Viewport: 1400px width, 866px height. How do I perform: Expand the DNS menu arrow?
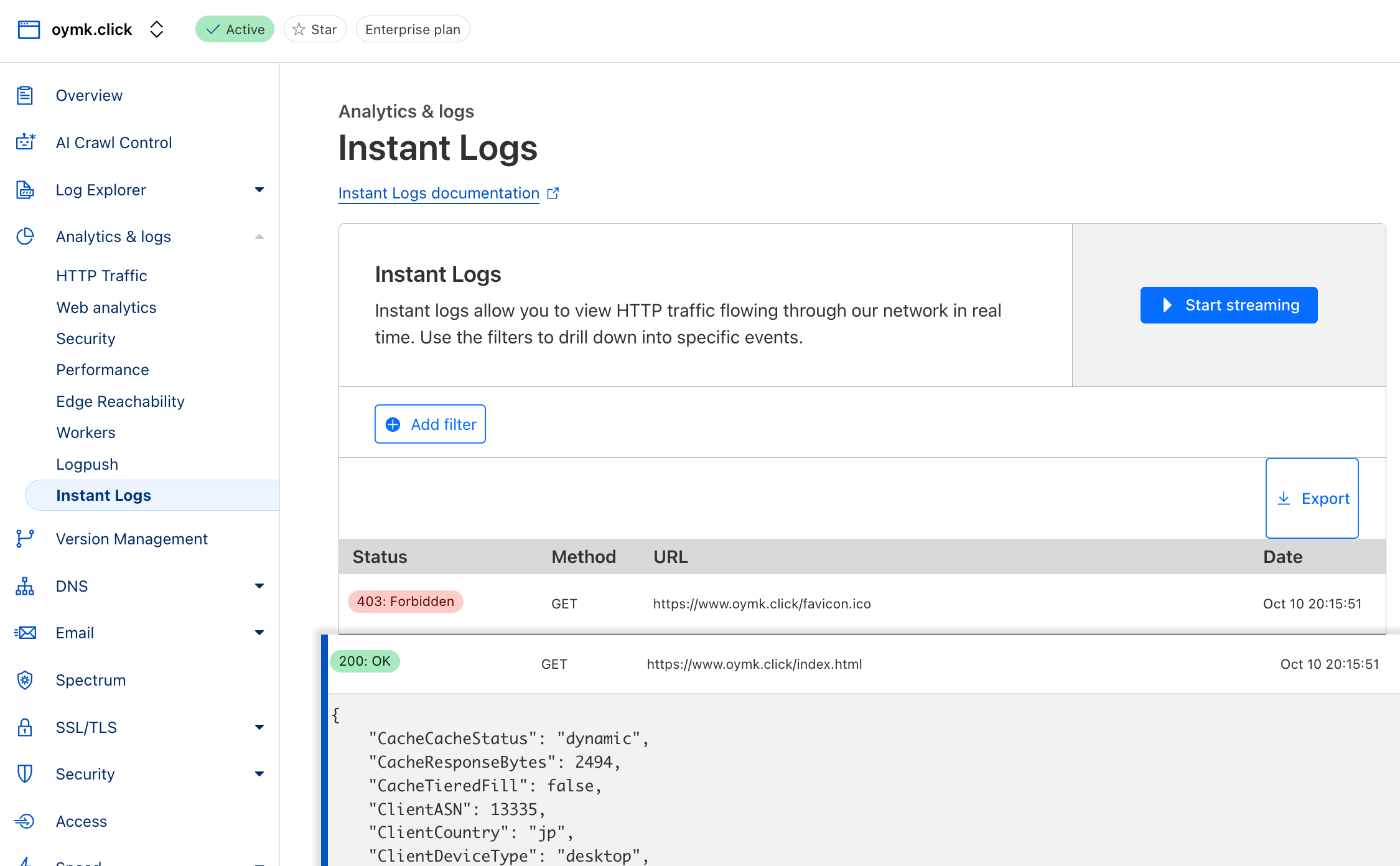point(259,586)
